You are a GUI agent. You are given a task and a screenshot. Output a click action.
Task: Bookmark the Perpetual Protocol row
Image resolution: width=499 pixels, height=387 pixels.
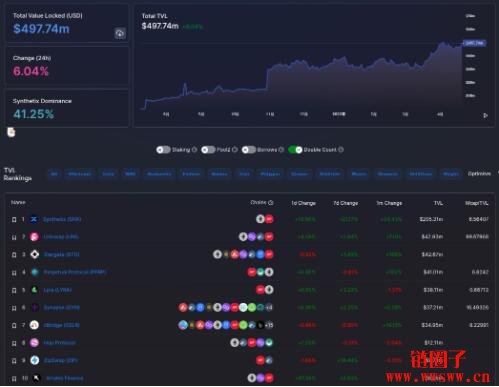14,273
